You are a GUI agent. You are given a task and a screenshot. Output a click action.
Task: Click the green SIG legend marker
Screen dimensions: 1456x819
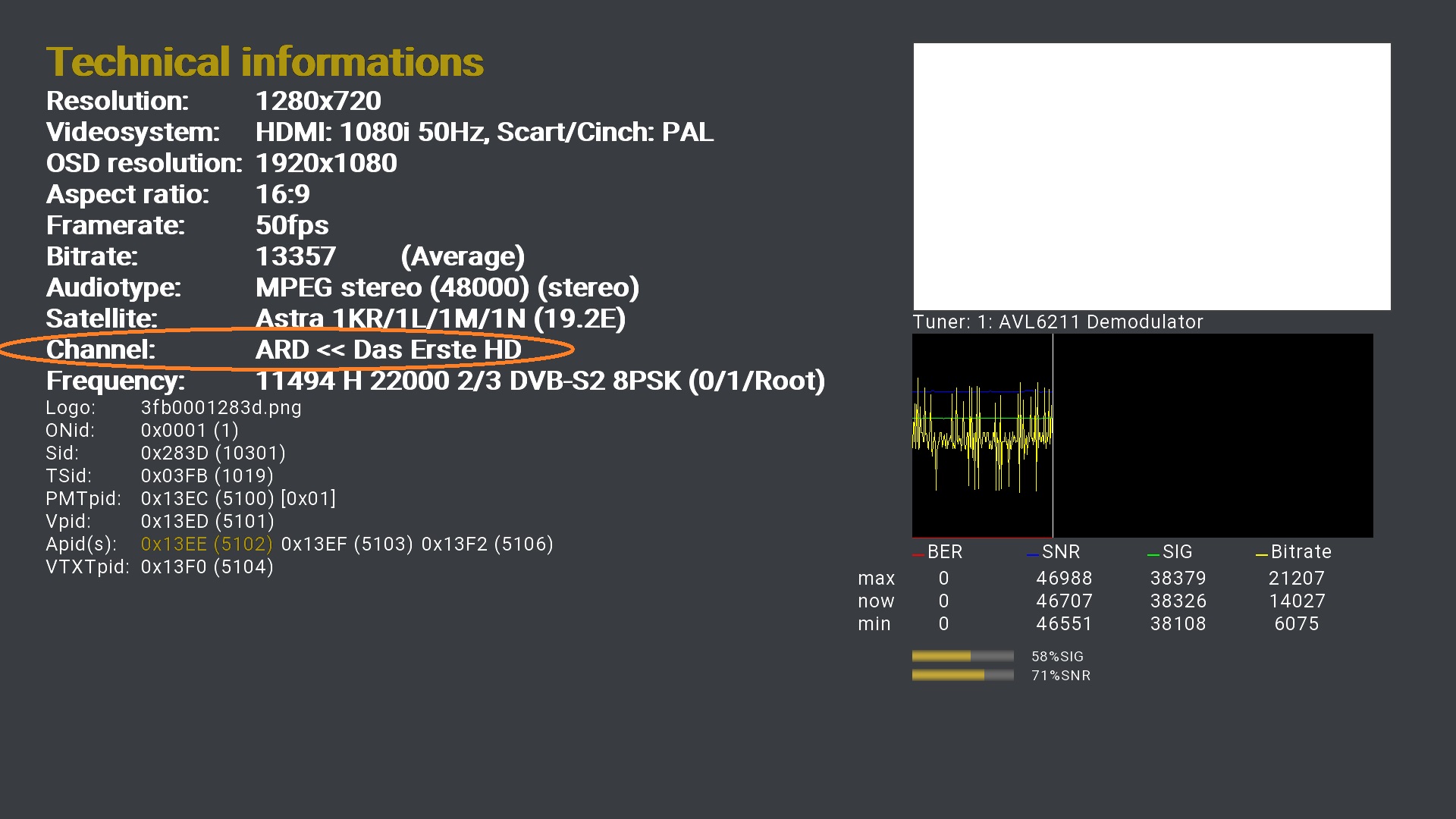pos(1153,555)
